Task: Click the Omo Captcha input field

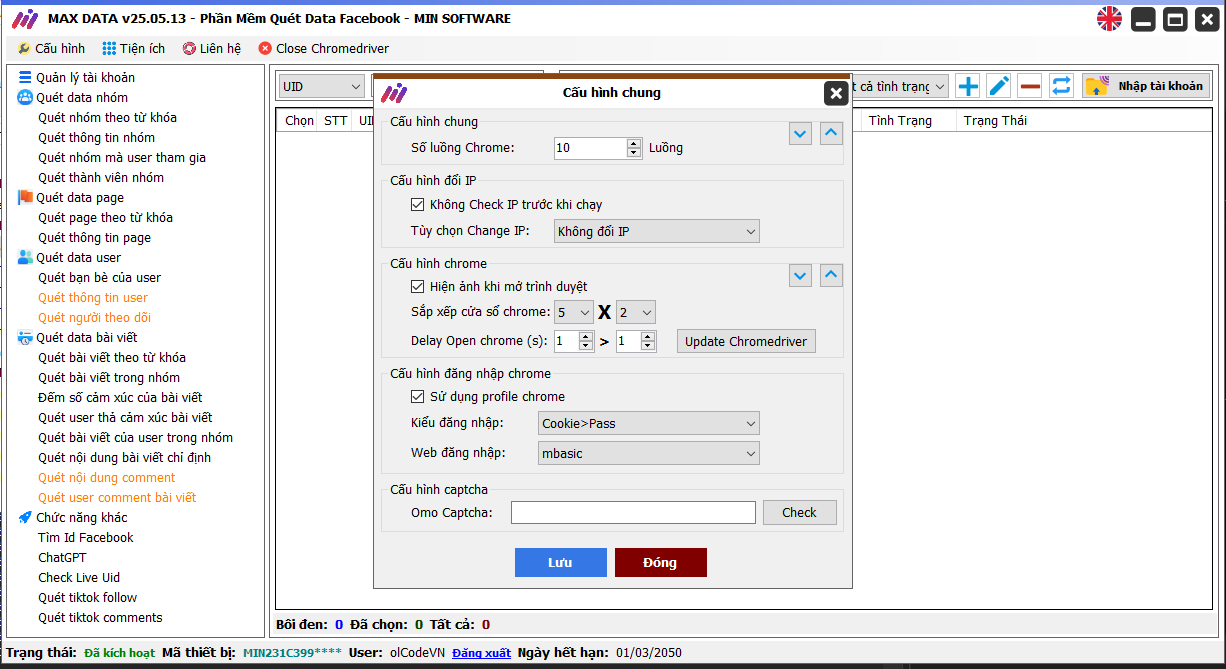Action: (633, 513)
